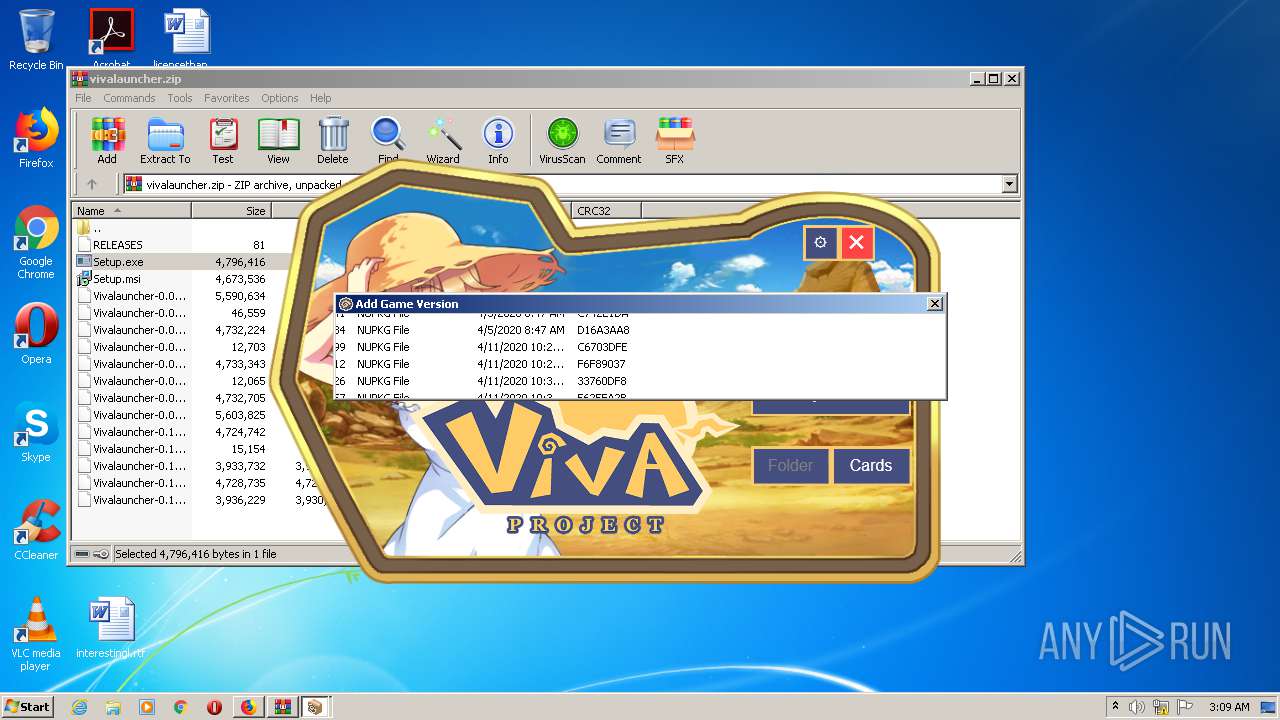Open Viva launcher settings gear
The image size is (1280, 720).
(821, 242)
